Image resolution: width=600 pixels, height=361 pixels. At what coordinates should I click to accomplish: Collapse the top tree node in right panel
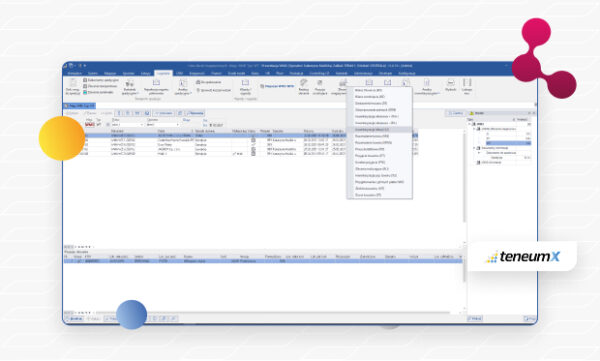click(470, 124)
